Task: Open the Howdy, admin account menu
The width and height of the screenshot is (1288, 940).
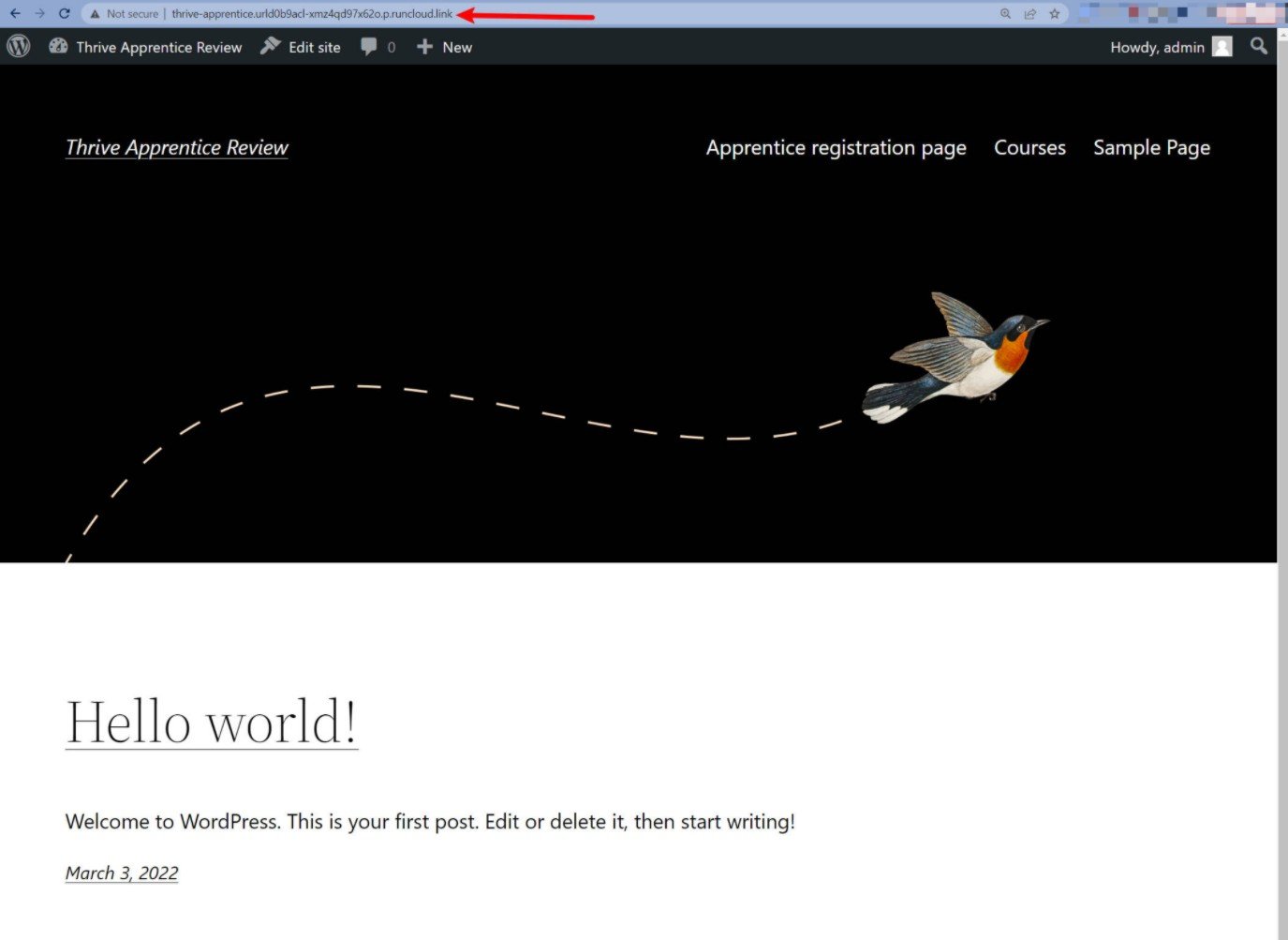Action: tap(1171, 47)
